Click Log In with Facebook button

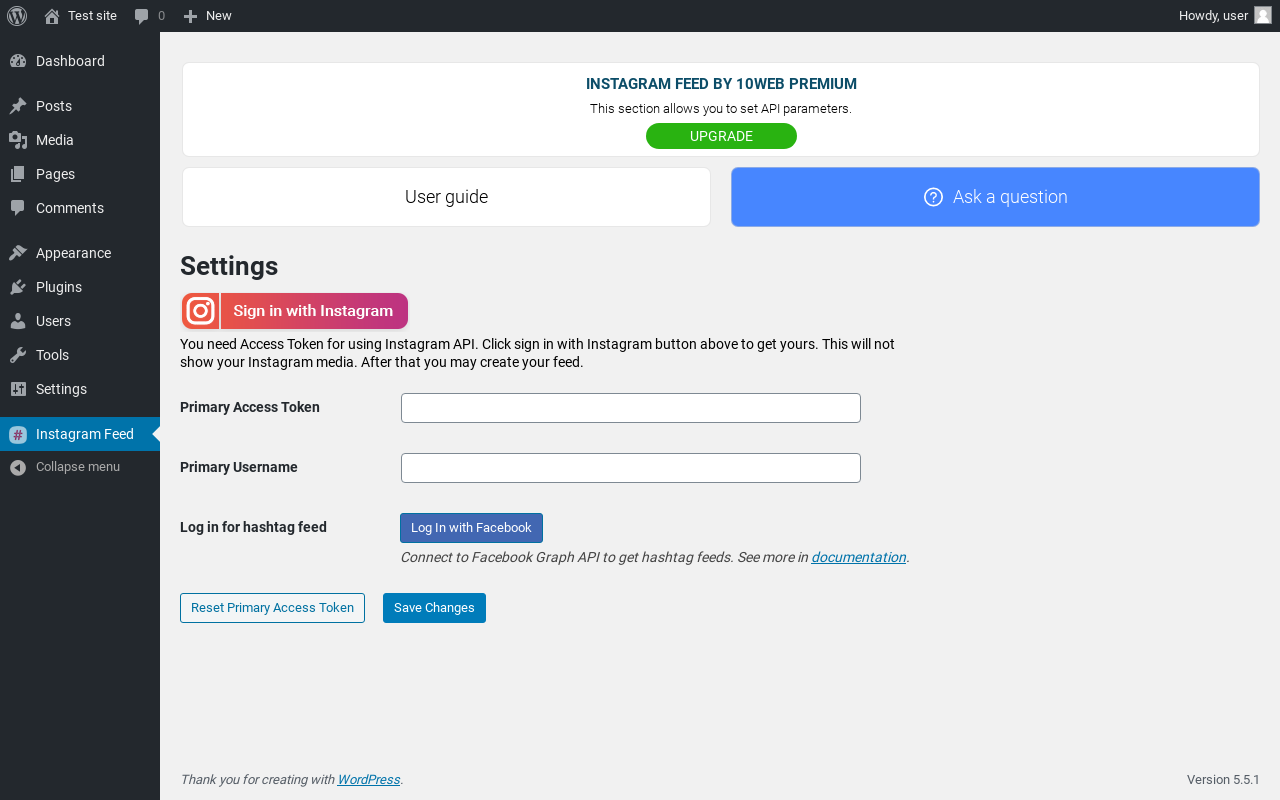click(x=471, y=528)
